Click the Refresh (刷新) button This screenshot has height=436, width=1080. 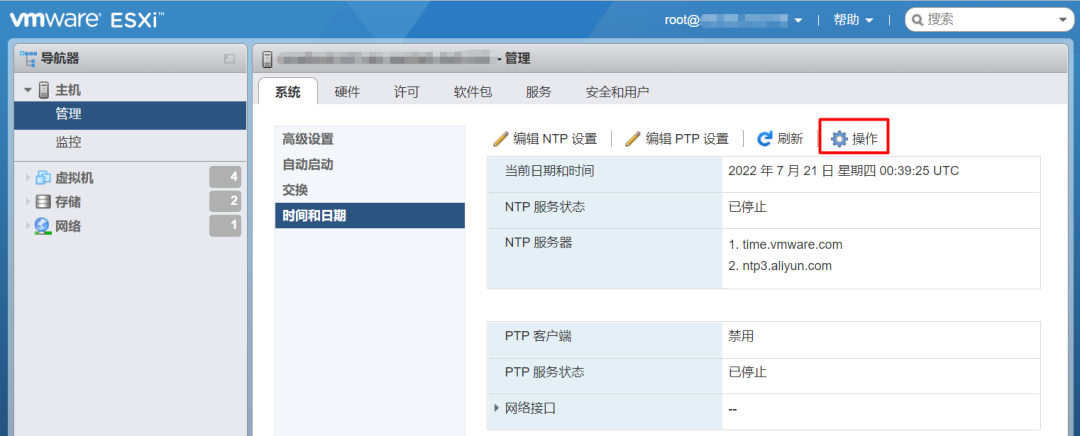pyautogui.click(x=780, y=139)
